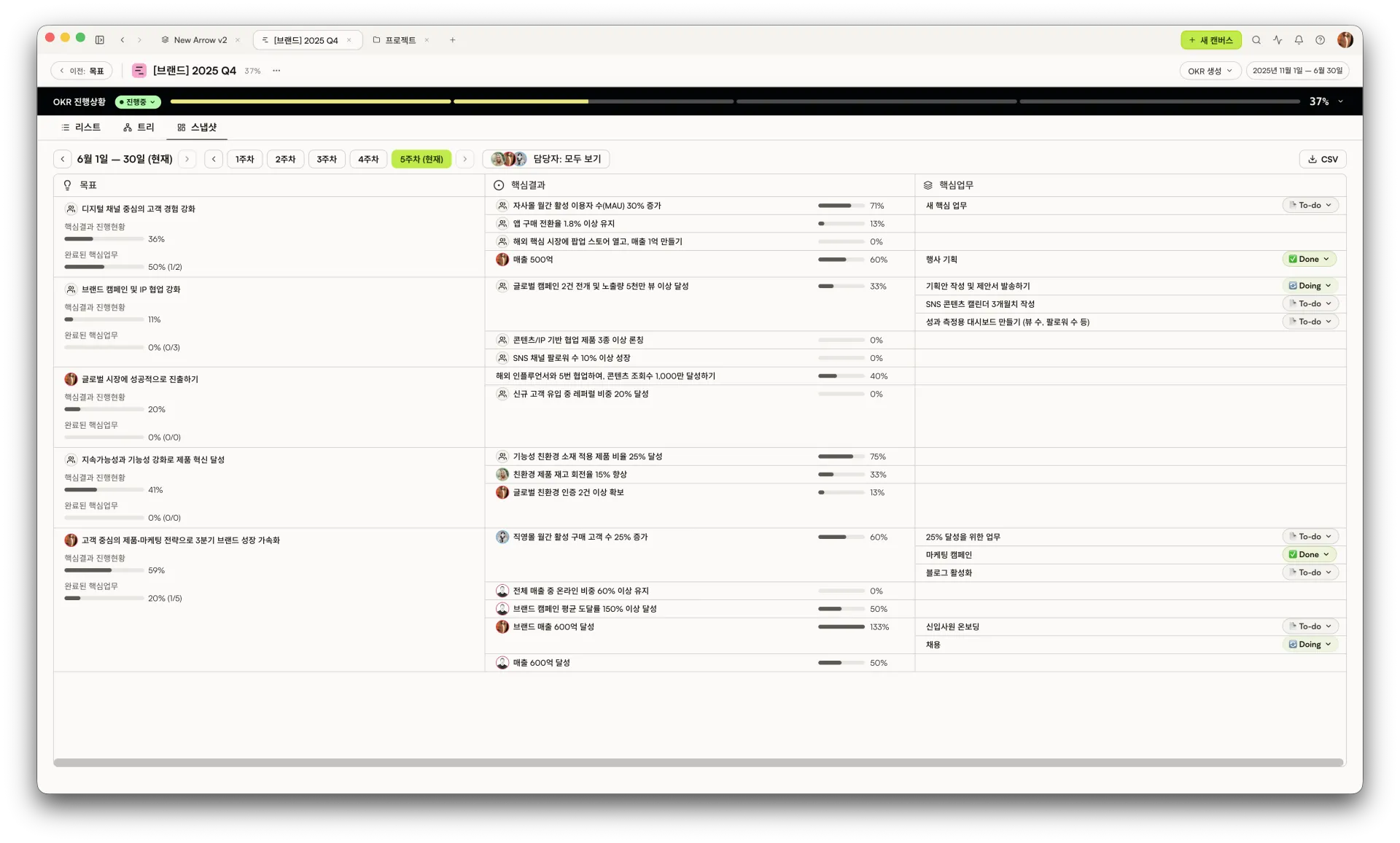Click avatar beside 직영몰 월간 활성 구매 고객
Viewport: 1400px width, 843px height.
pyautogui.click(x=502, y=537)
